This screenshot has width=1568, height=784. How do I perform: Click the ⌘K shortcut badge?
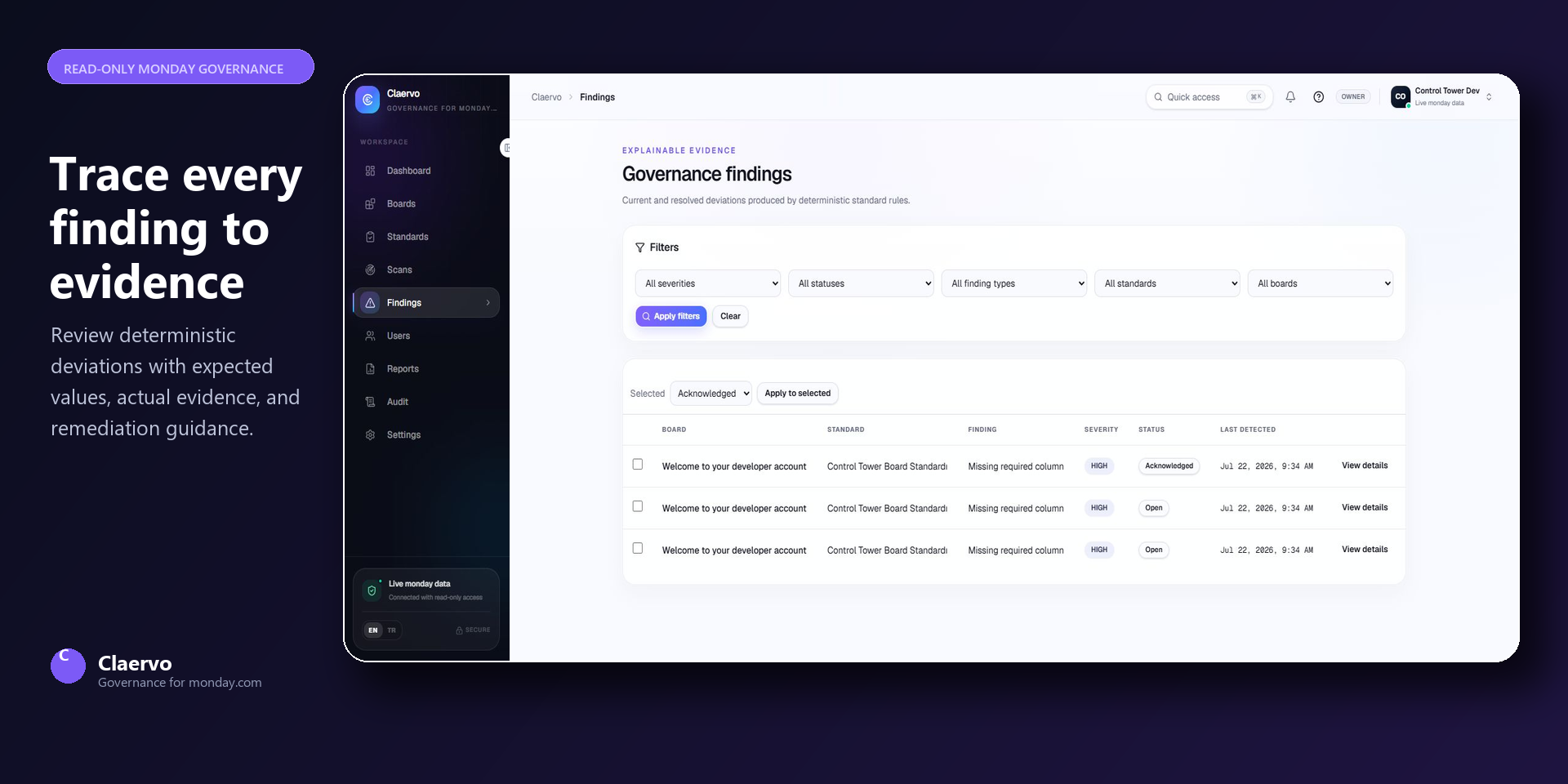coord(1256,96)
